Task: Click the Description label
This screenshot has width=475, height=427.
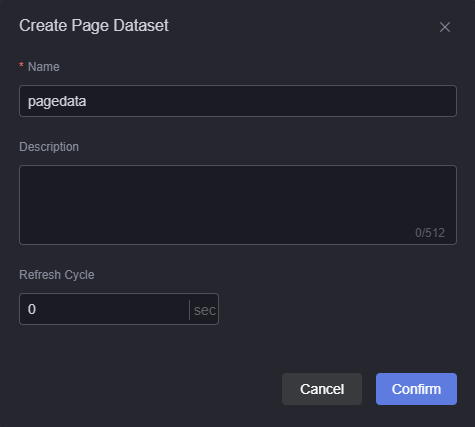Action: [x=49, y=147]
